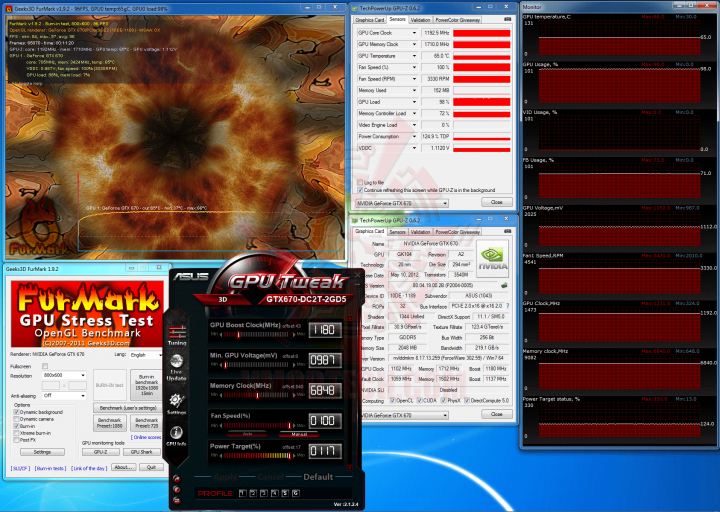
Task: Click the Power Target slider handle in GPU Tweak
Action: [x=289, y=456]
